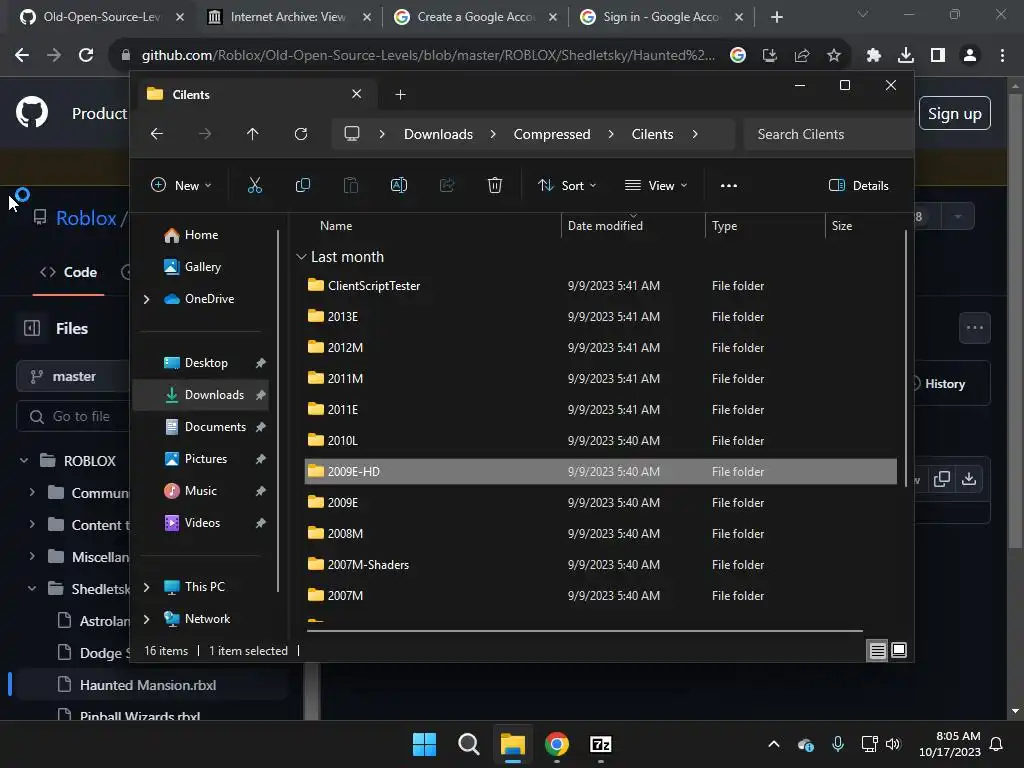Click the Cut icon in Explorer toolbar
The height and width of the screenshot is (768, 1024).
[x=255, y=185]
